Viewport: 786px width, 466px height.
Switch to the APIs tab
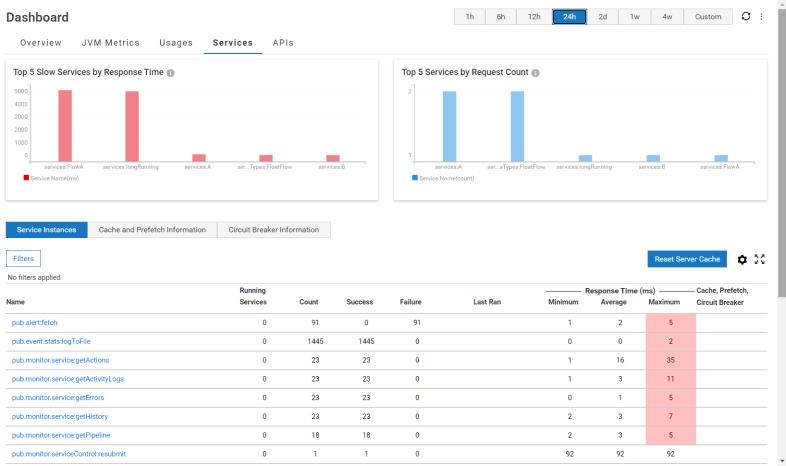click(283, 43)
